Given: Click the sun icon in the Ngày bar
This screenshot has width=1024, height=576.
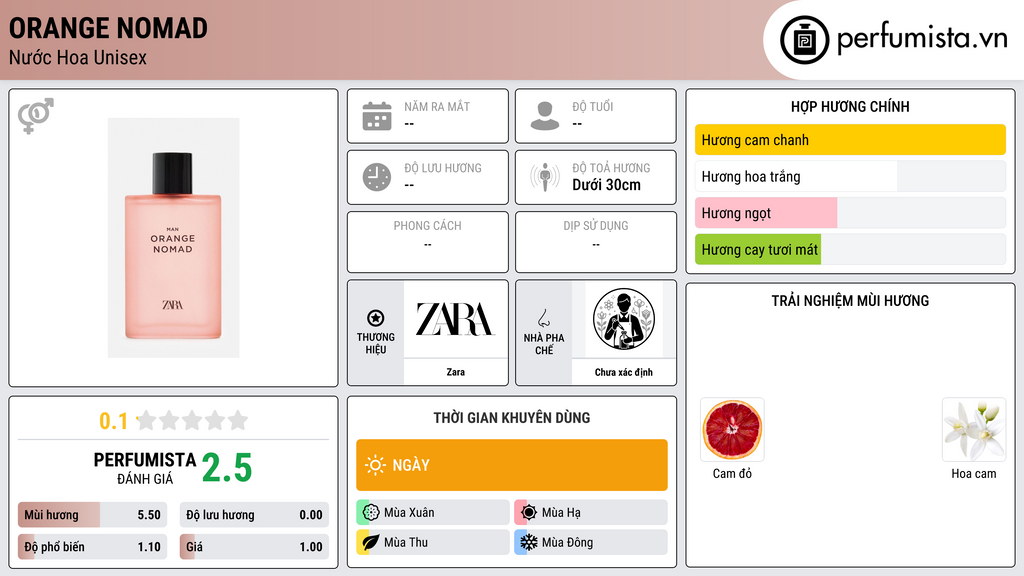Looking at the screenshot, I should pyautogui.click(x=375, y=465).
